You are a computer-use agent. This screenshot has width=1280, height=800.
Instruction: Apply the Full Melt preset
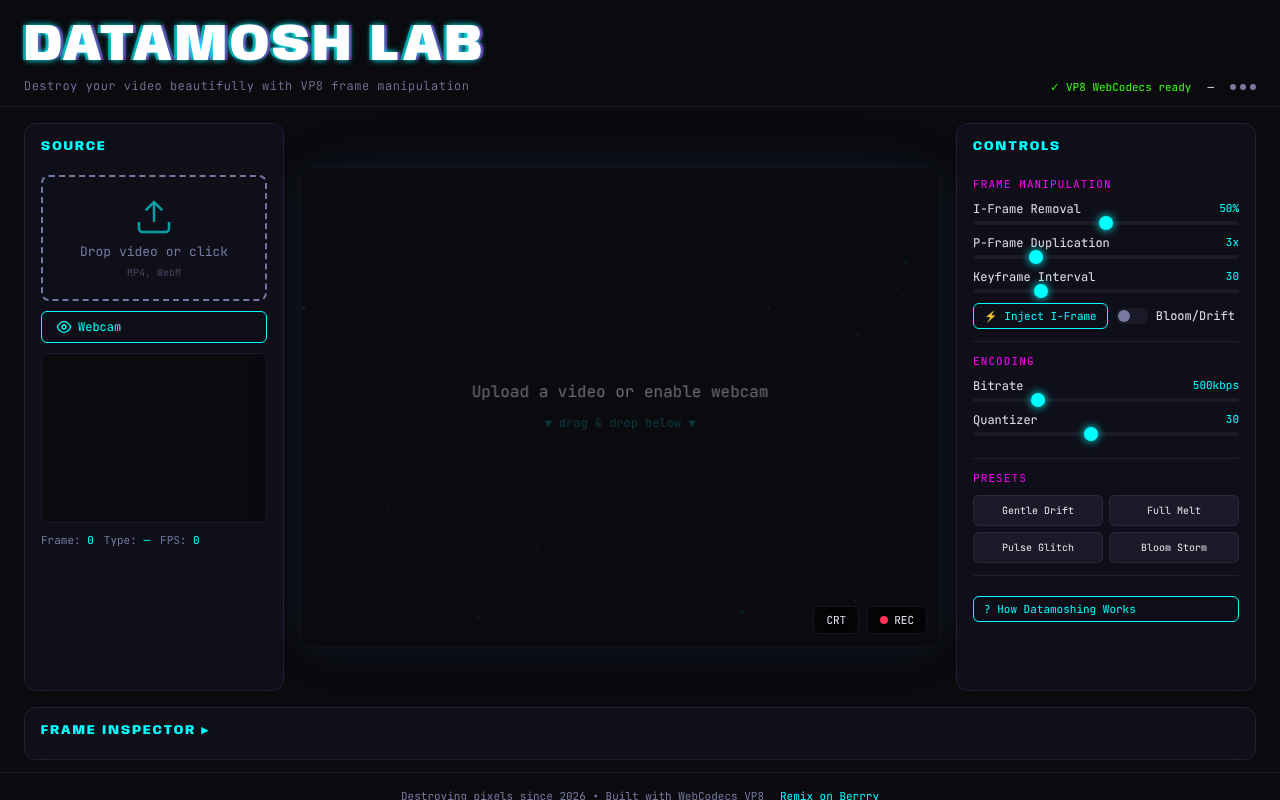point(1173,510)
